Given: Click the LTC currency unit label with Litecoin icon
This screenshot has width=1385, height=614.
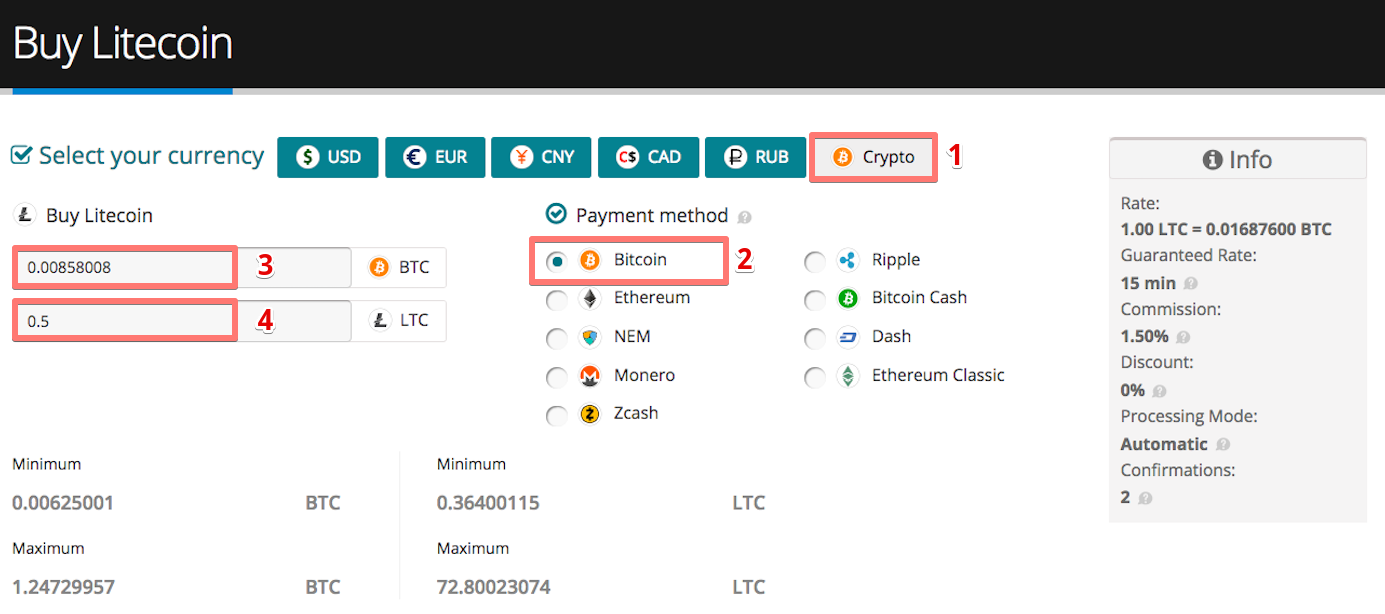Looking at the screenshot, I should click(399, 321).
